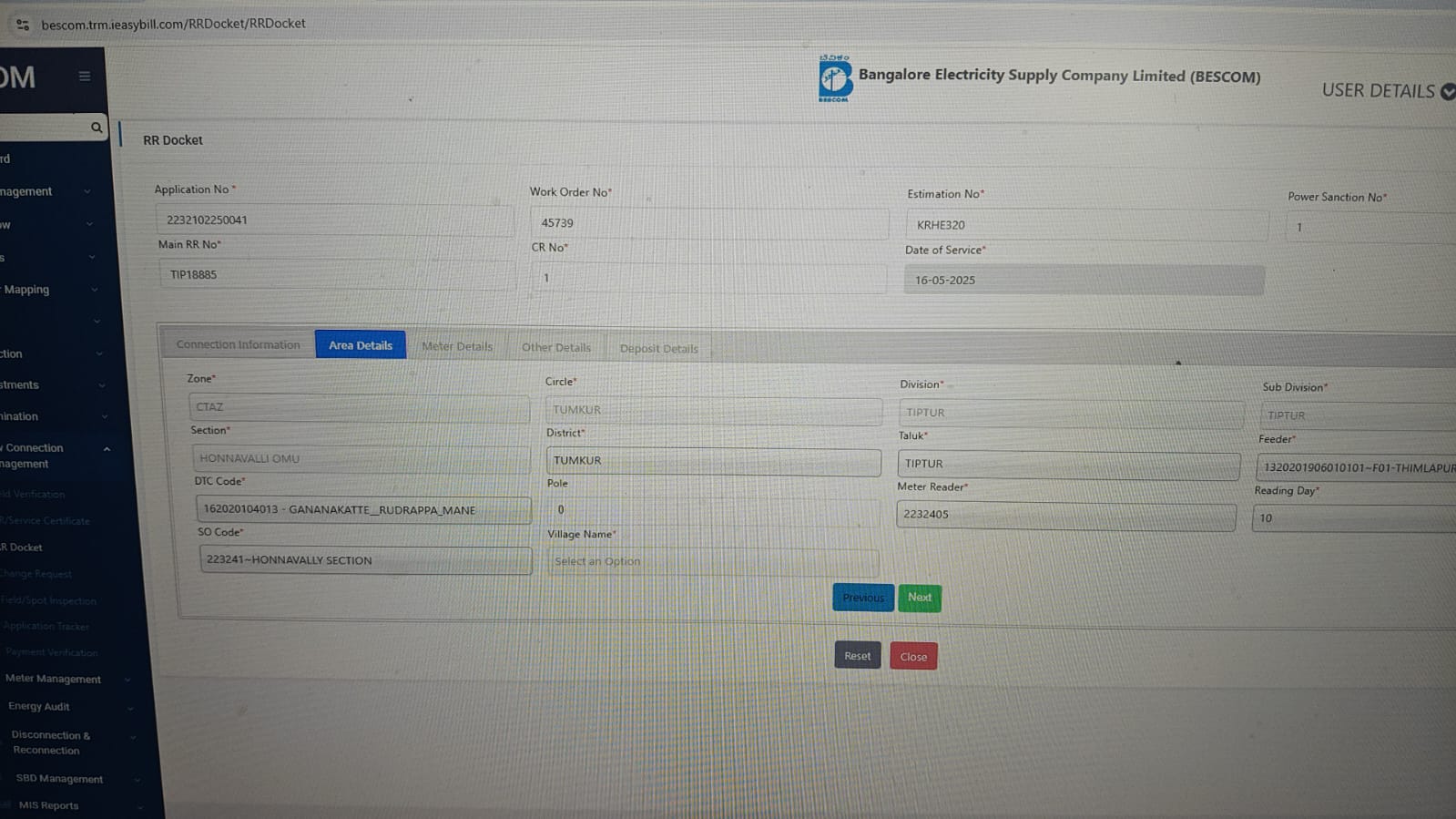The height and width of the screenshot is (819, 1456).
Task: Switch to the Connection Information tab
Action: pos(238,344)
